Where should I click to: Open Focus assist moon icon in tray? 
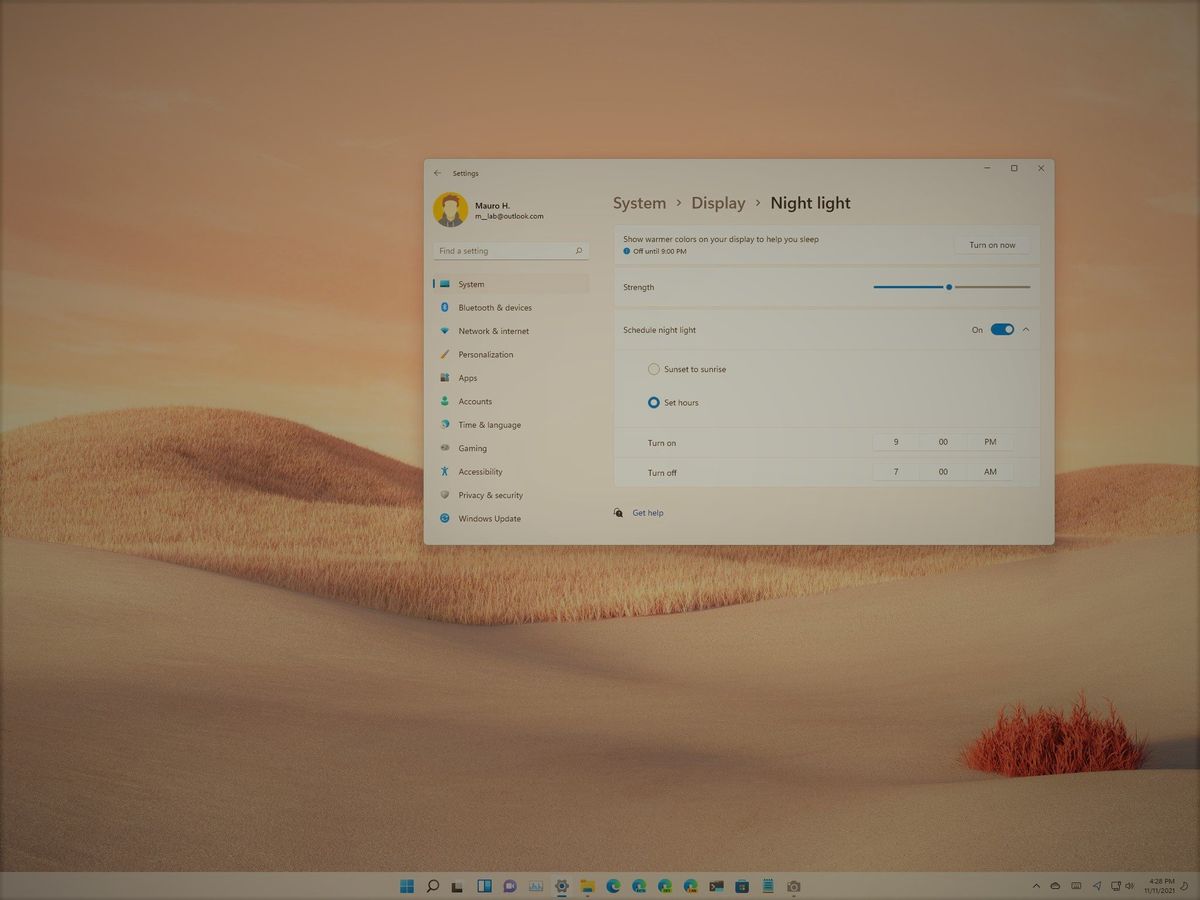[1185, 886]
